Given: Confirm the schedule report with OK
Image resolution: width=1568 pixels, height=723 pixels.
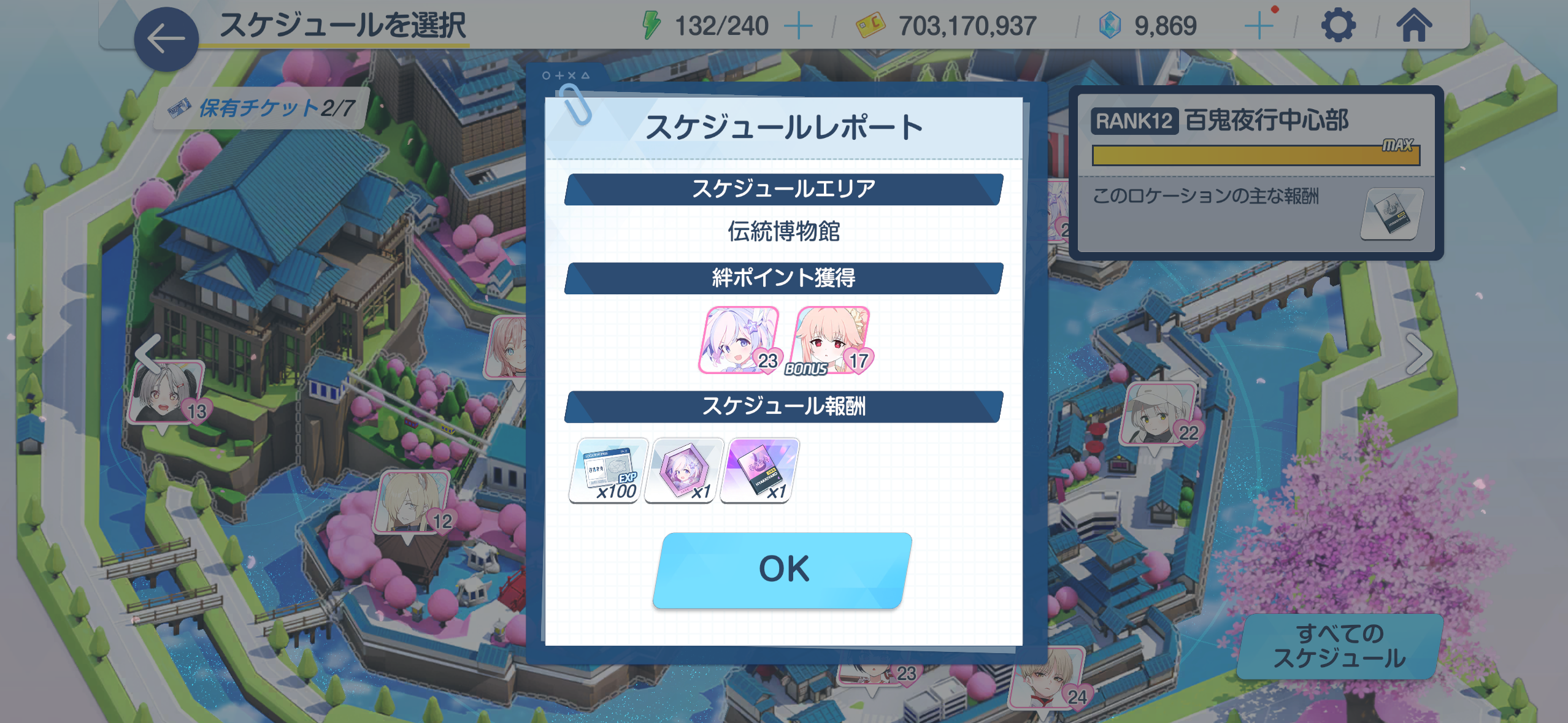Looking at the screenshot, I should [x=783, y=570].
